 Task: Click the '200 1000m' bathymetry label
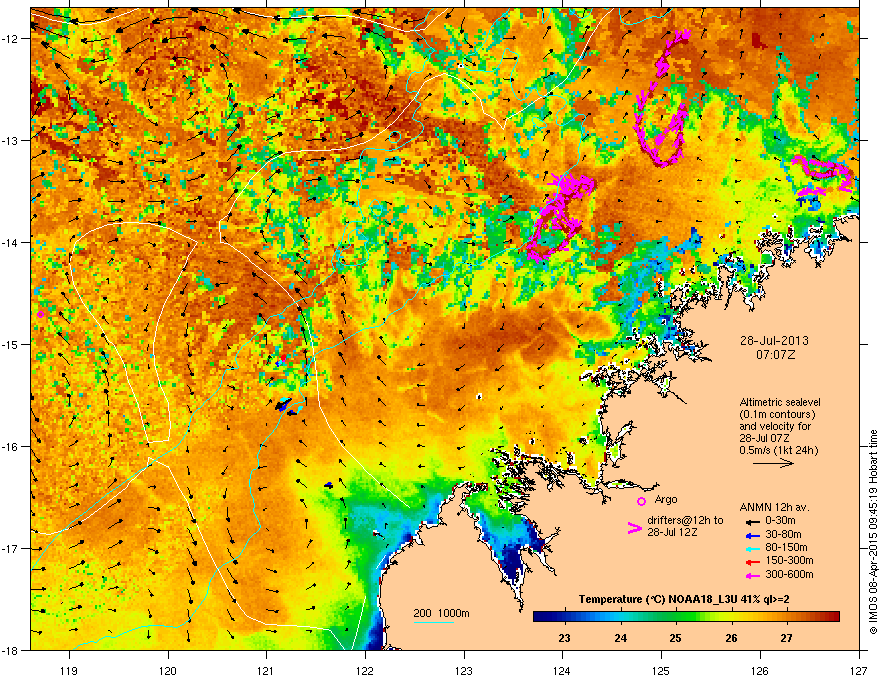(x=441, y=613)
